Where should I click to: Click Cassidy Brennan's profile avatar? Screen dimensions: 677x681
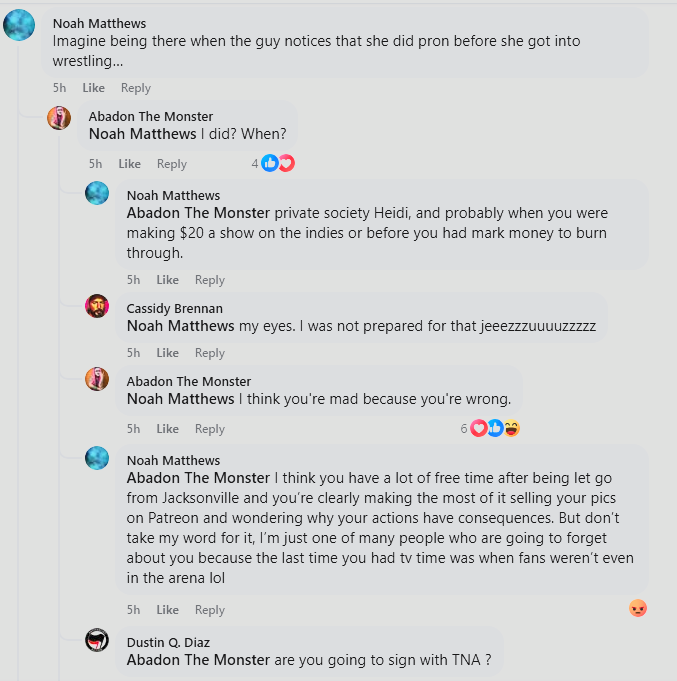pyautogui.click(x=97, y=306)
